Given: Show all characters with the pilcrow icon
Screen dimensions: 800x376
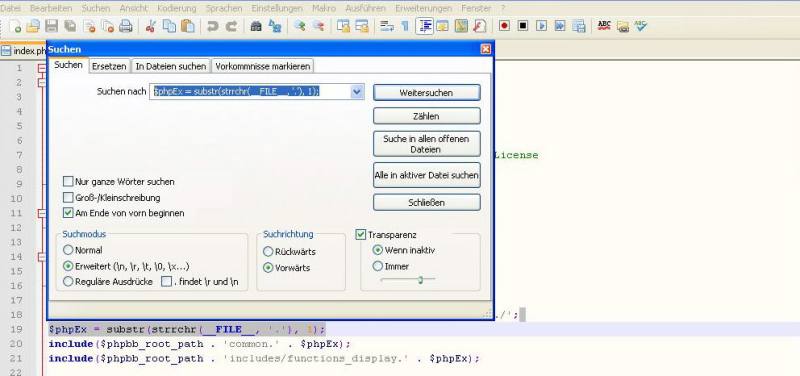Looking at the screenshot, I should [406, 26].
